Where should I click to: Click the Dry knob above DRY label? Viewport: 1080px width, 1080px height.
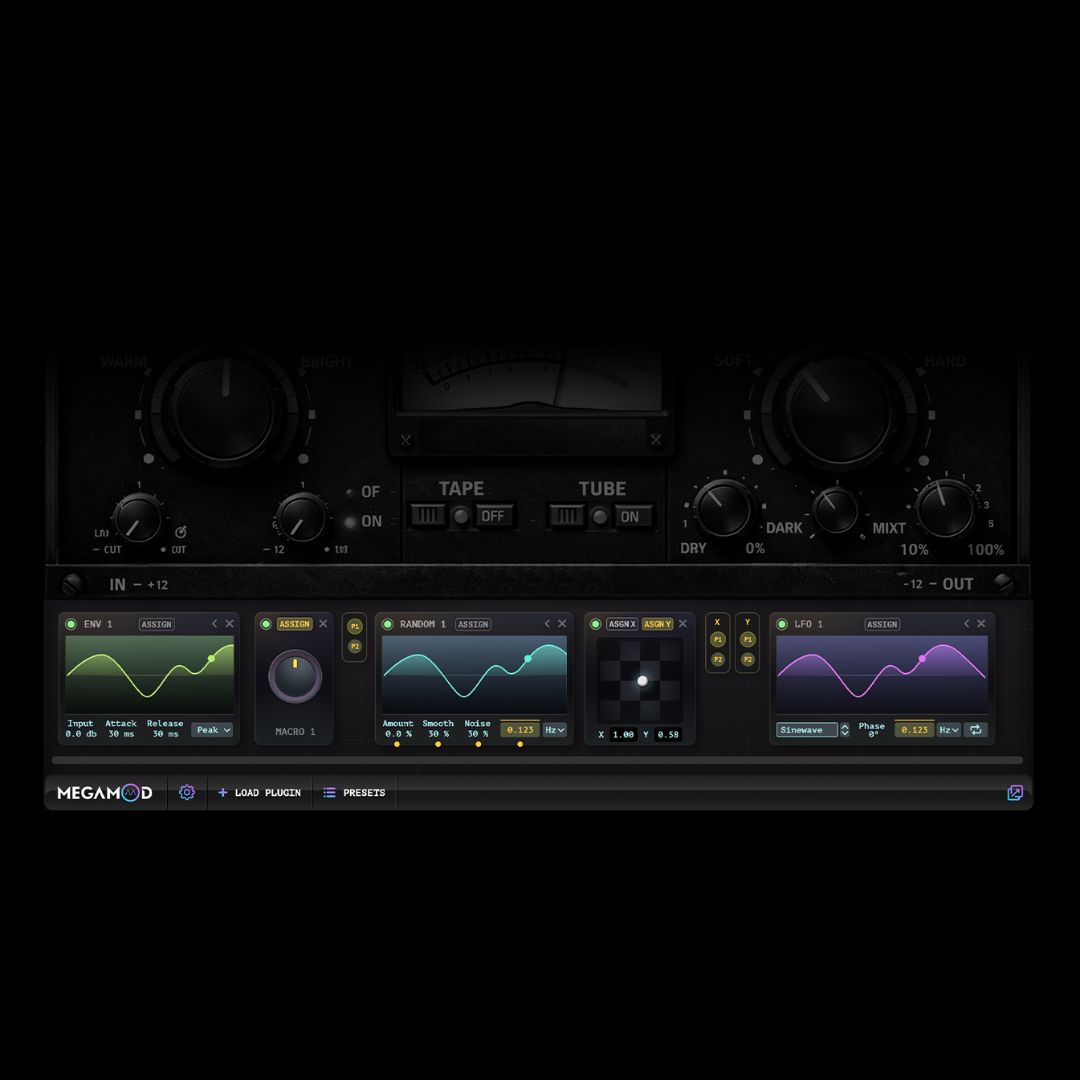[x=723, y=509]
